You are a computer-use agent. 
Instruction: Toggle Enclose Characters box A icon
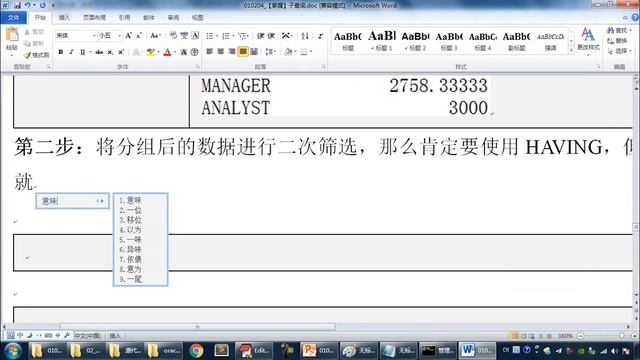click(x=196, y=36)
